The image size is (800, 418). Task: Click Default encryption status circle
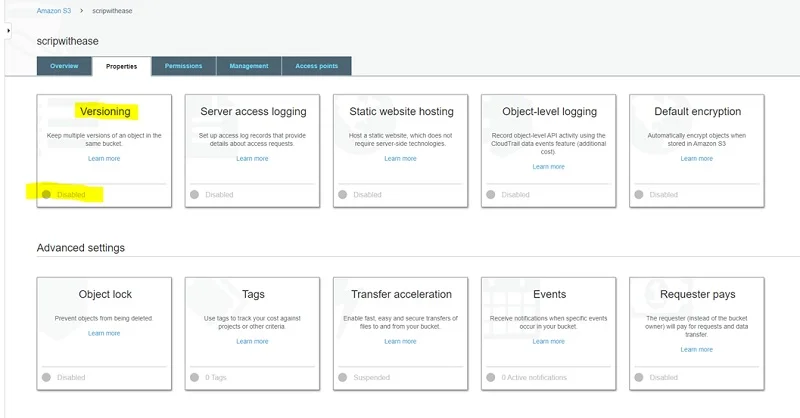click(639, 194)
